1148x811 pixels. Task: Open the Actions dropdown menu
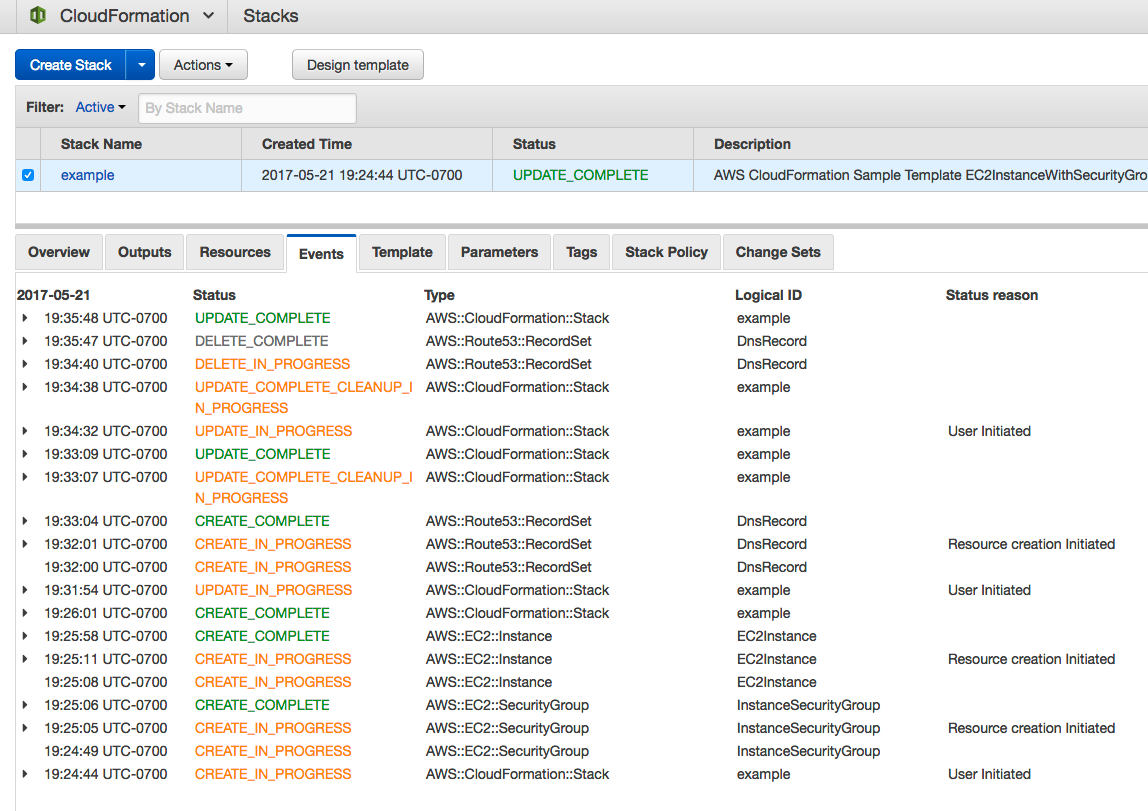point(203,64)
